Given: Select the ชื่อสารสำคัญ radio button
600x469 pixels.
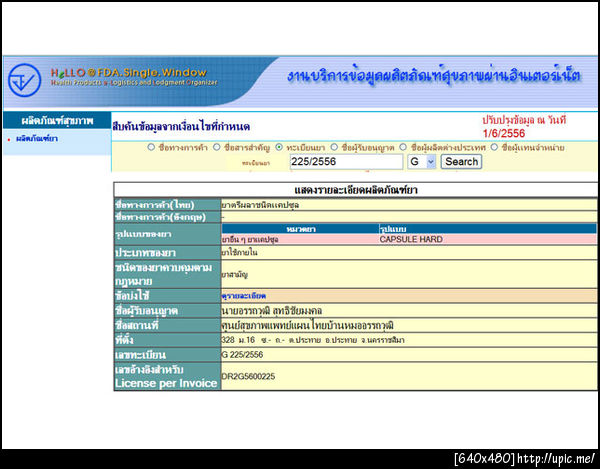Looking at the screenshot, I should point(217,147).
